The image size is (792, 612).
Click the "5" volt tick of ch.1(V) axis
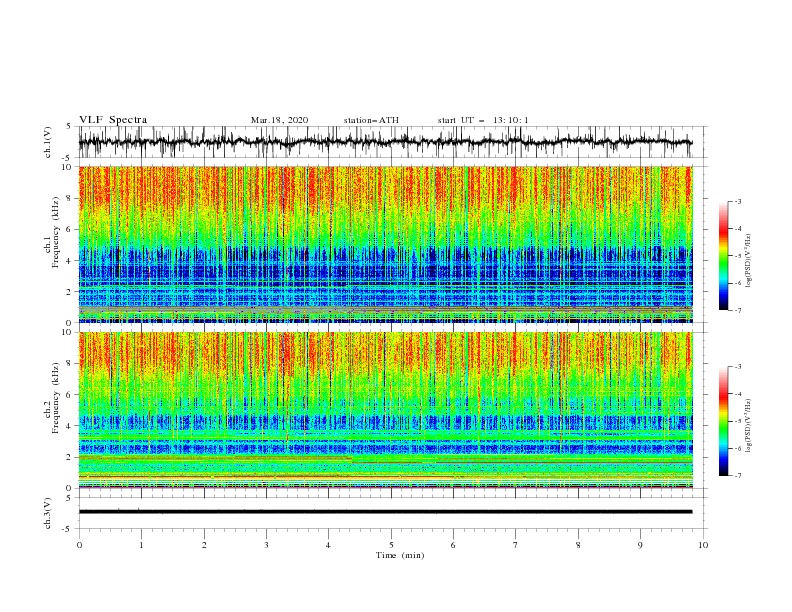(69, 127)
